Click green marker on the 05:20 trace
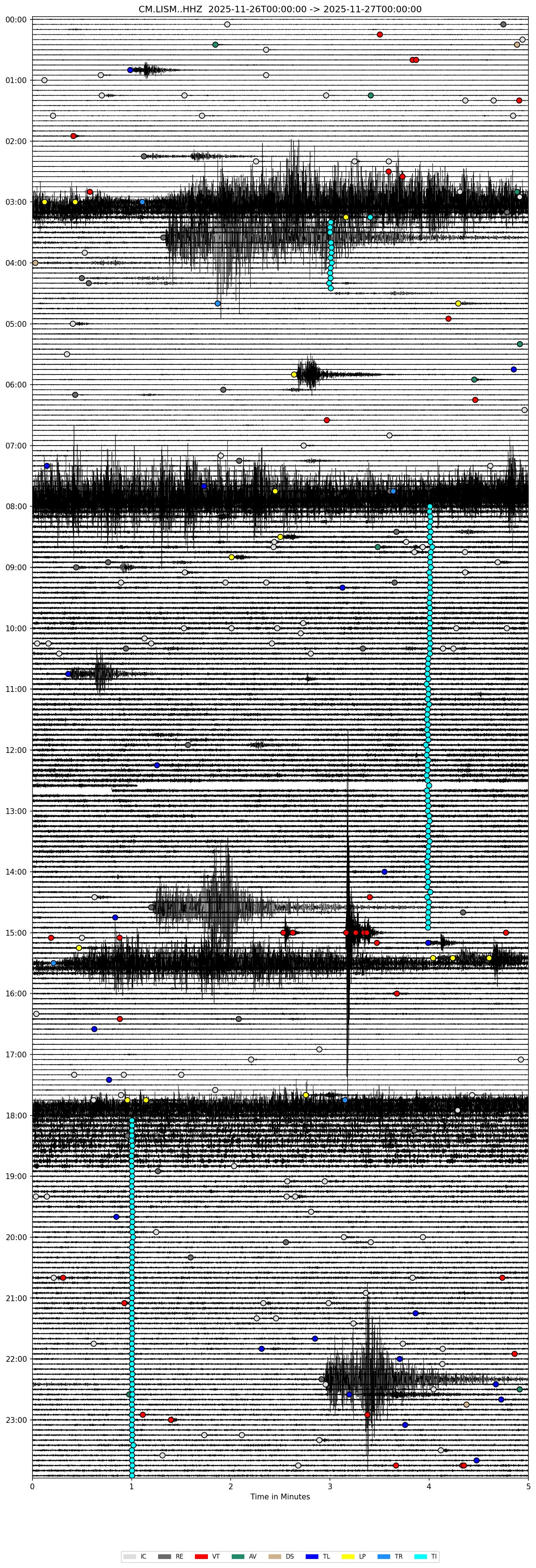The image size is (536, 1568). pyautogui.click(x=519, y=344)
